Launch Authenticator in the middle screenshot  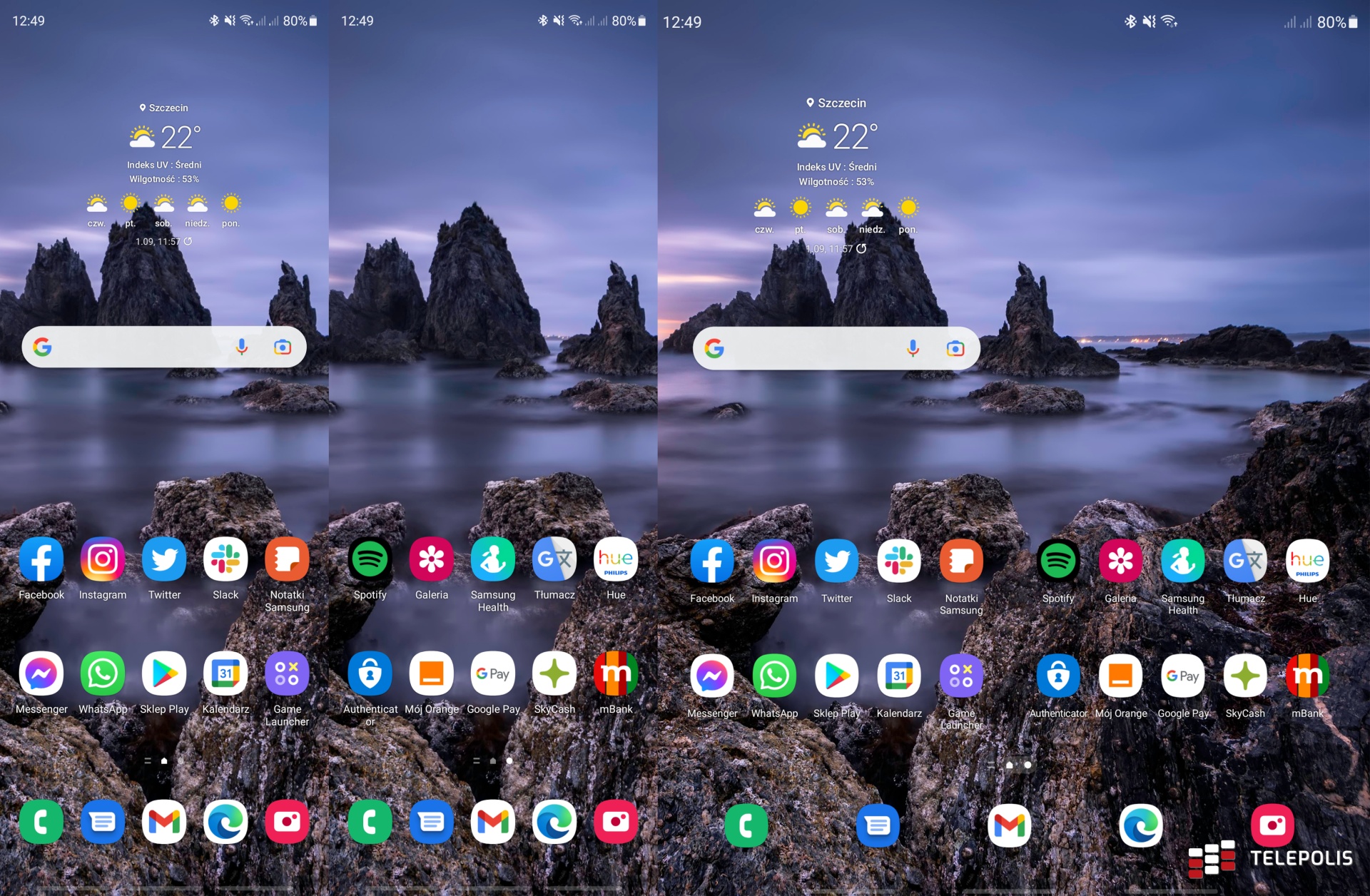pyautogui.click(x=370, y=673)
